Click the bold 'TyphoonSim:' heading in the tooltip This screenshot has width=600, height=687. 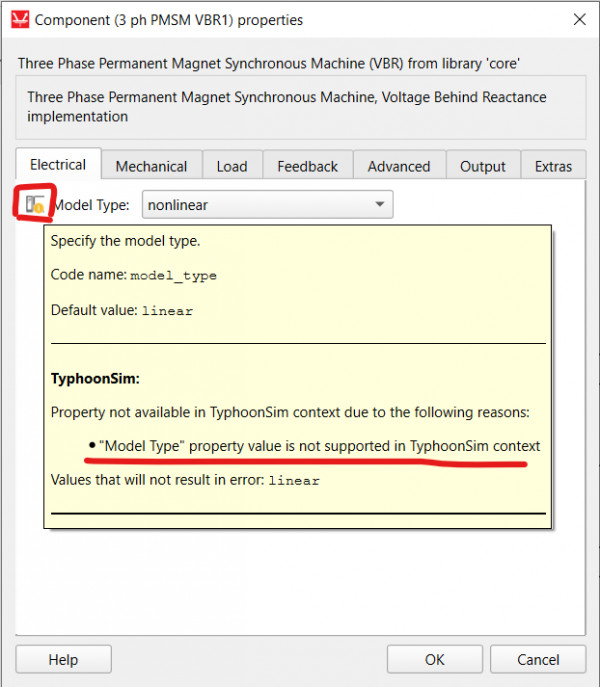coord(95,379)
